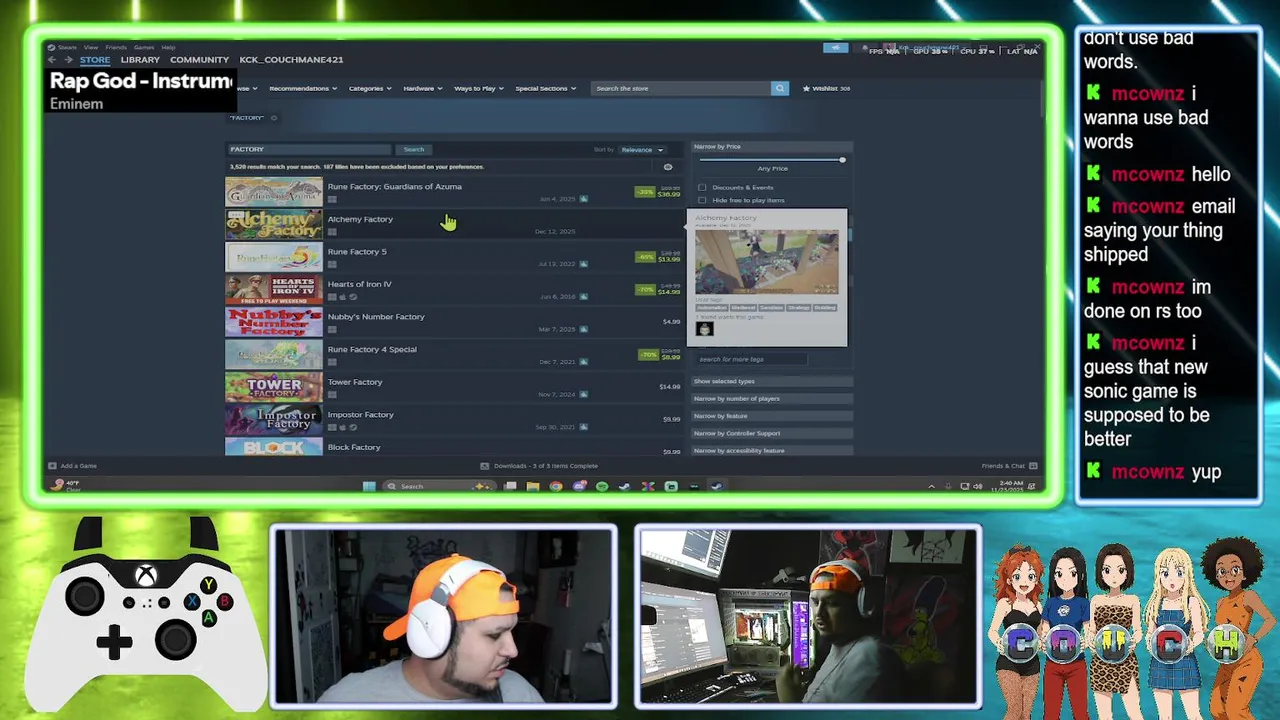
Task: Click Add a Game plus icon
Action: click(x=52, y=466)
